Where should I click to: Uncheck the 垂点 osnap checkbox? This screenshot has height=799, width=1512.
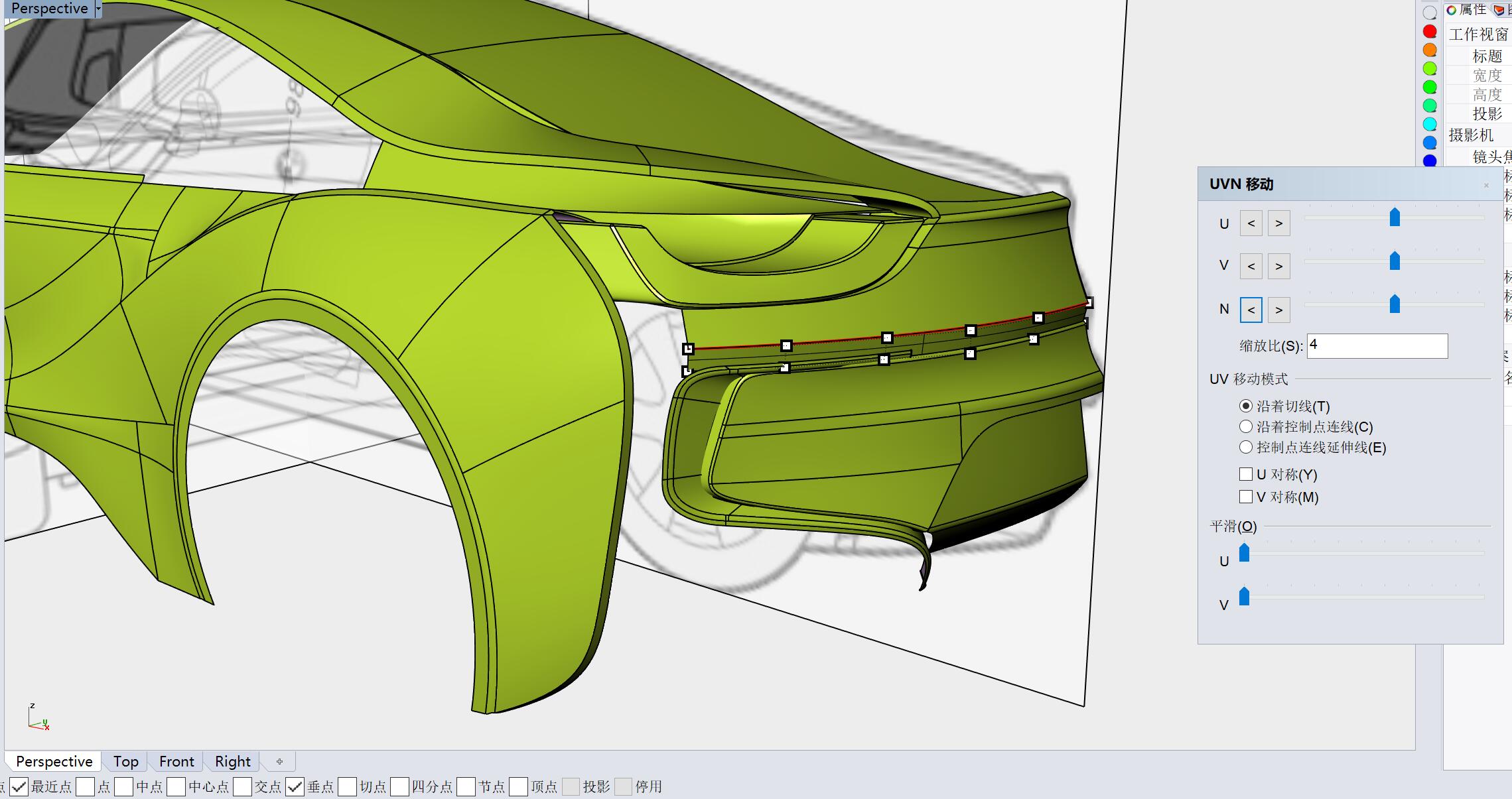click(295, 787)
